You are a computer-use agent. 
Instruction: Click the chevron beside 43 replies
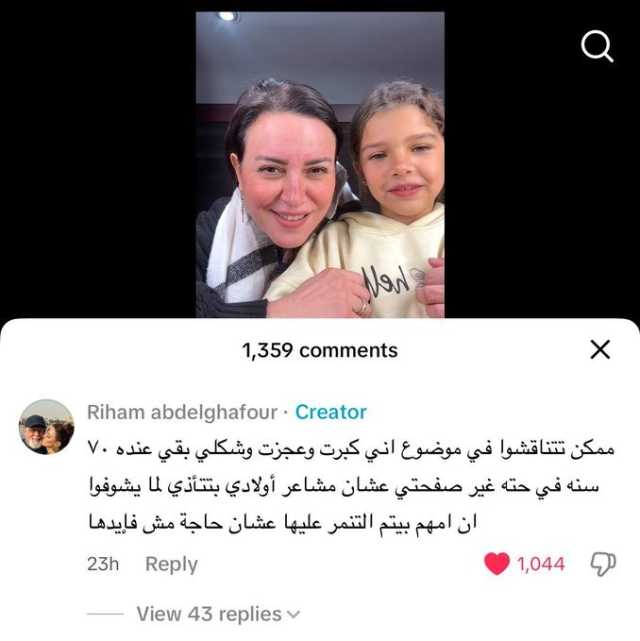[294, 614]
